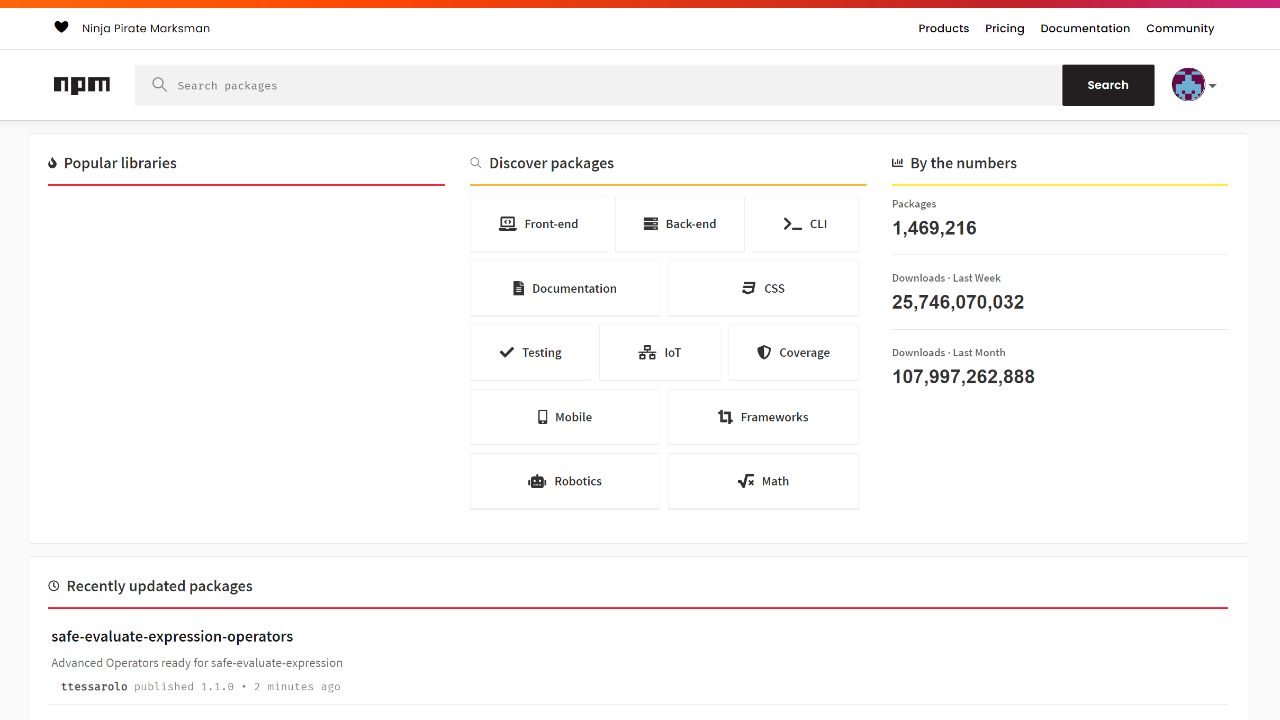Open the profile avatar dropdown
Screen dimensions: 1280x720
click(1188, 85)
